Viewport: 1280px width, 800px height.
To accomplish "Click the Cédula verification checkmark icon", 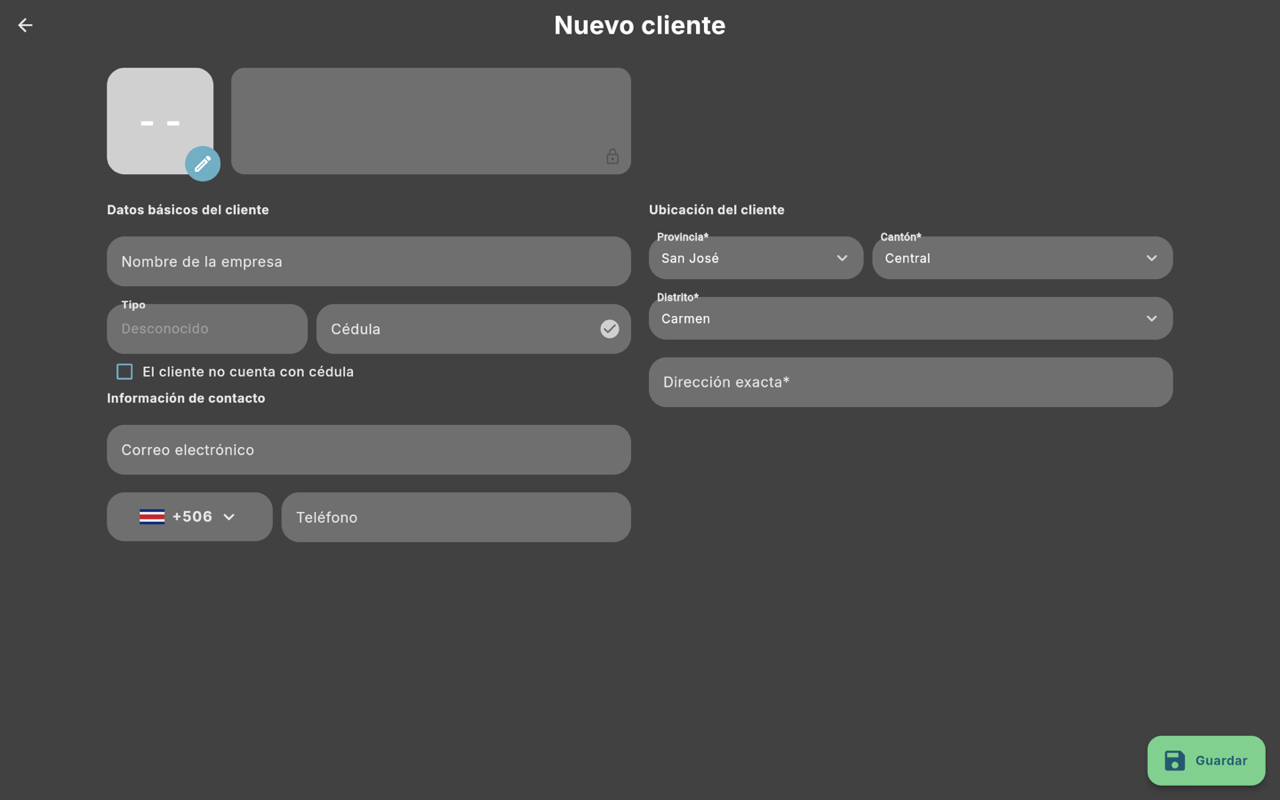I will click(609, 329).
